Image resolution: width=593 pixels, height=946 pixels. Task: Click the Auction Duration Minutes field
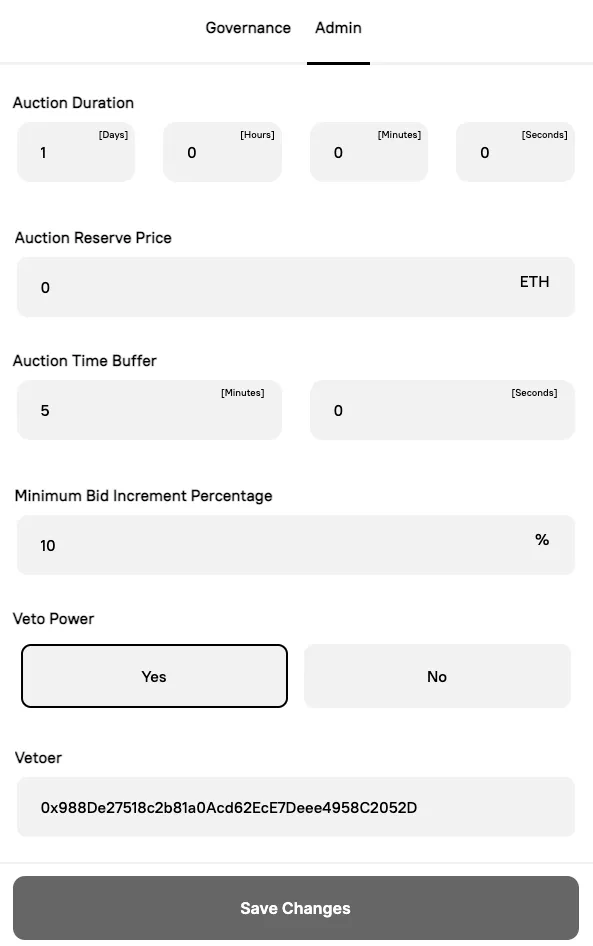point(369,152)
